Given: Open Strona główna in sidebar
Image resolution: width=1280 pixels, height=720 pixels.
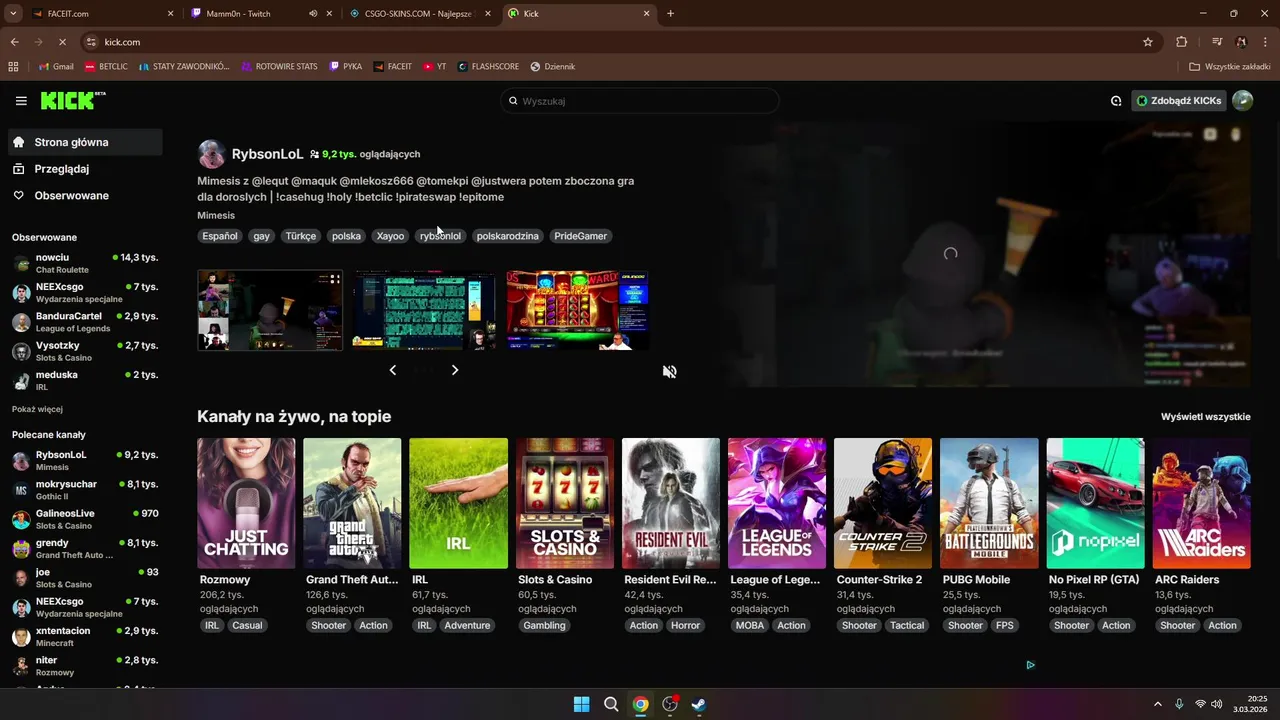Looking at the screenshot, I should tap(85, 142).
